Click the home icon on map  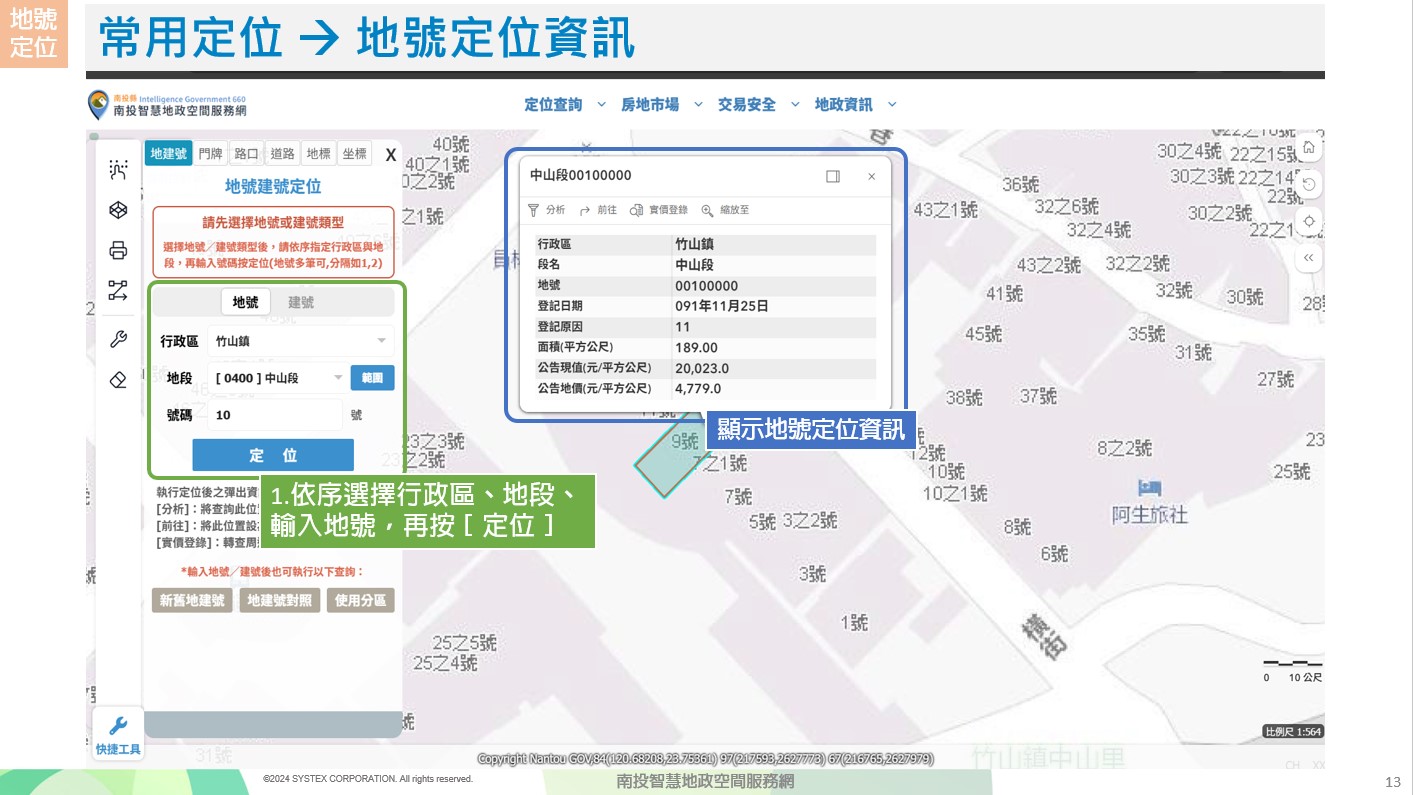point(1308,148)
